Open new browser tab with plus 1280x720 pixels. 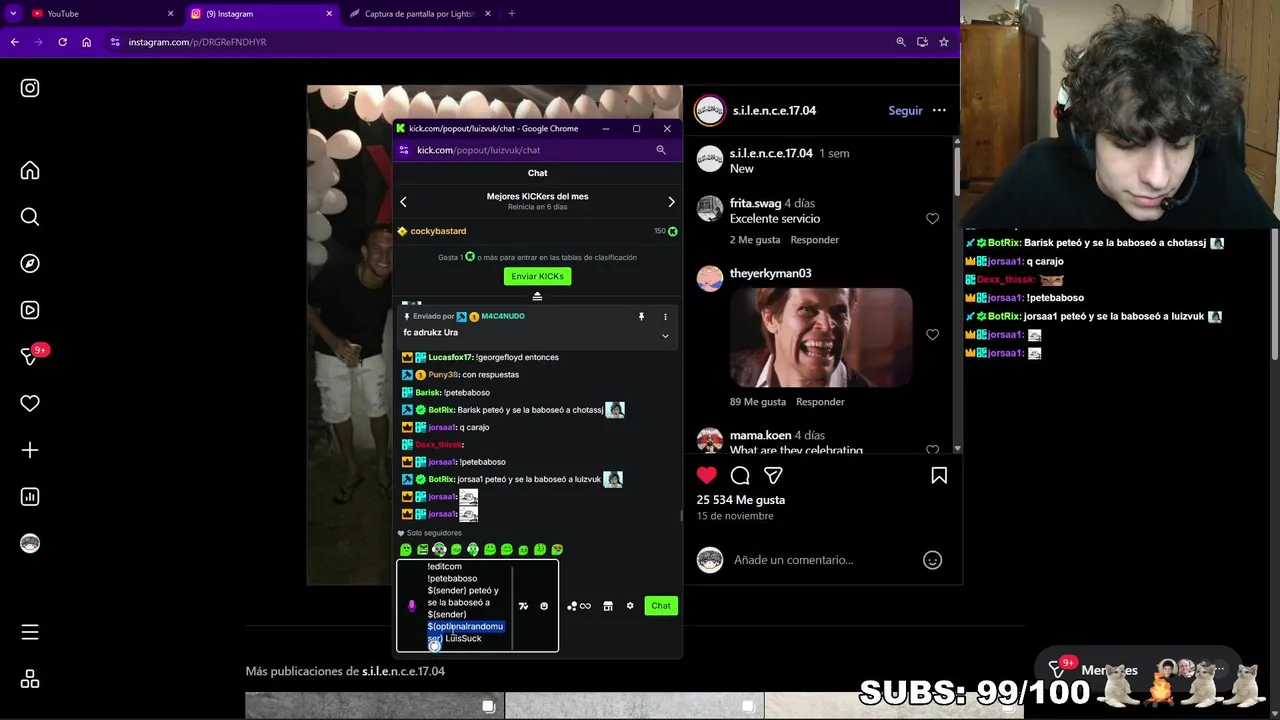coord(512,14)
